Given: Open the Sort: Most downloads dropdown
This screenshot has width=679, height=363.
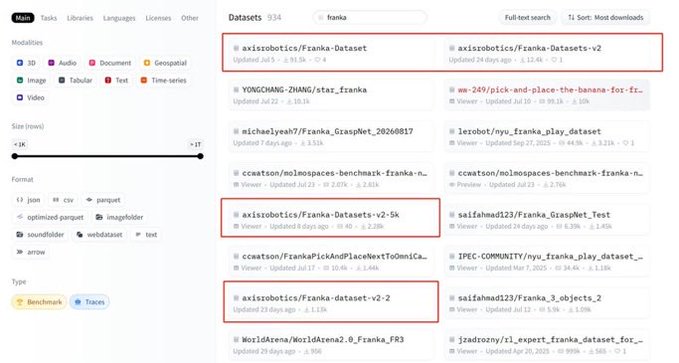Looking at the screenshot, I should pyautogui.click(x=605, y=17).
